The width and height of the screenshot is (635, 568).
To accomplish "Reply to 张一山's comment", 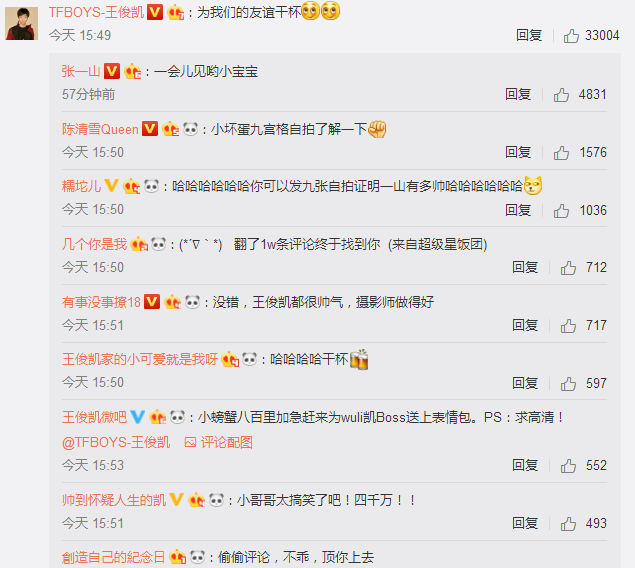I will 518,94.
